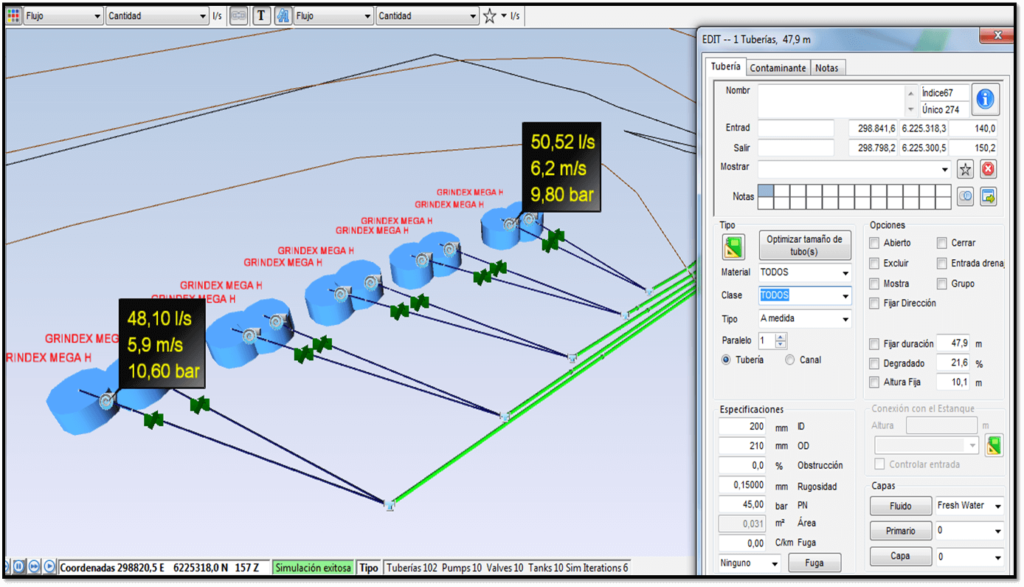Click the star favorite icon beside Mostrar

tap(965, 169)
